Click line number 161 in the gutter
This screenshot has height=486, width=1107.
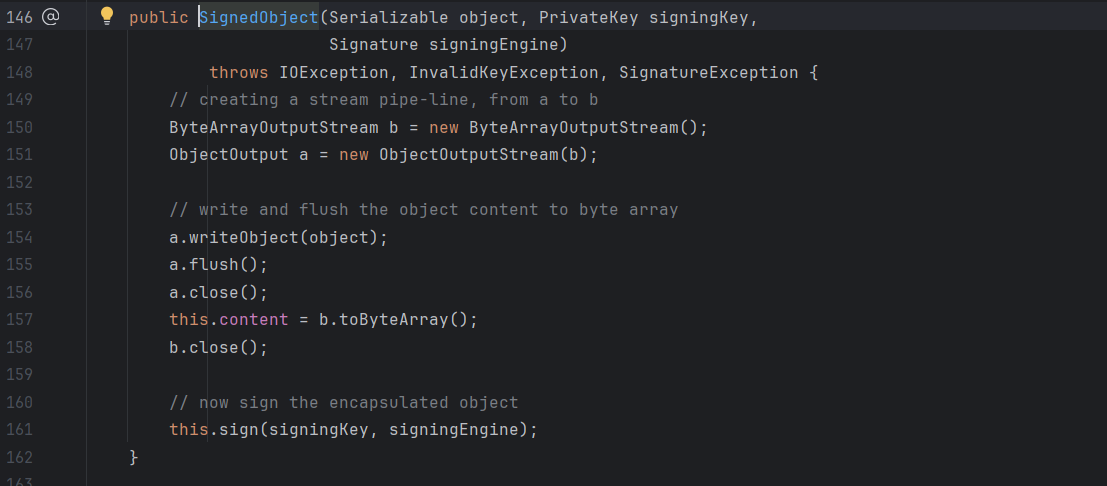click(x=19, y=430)
